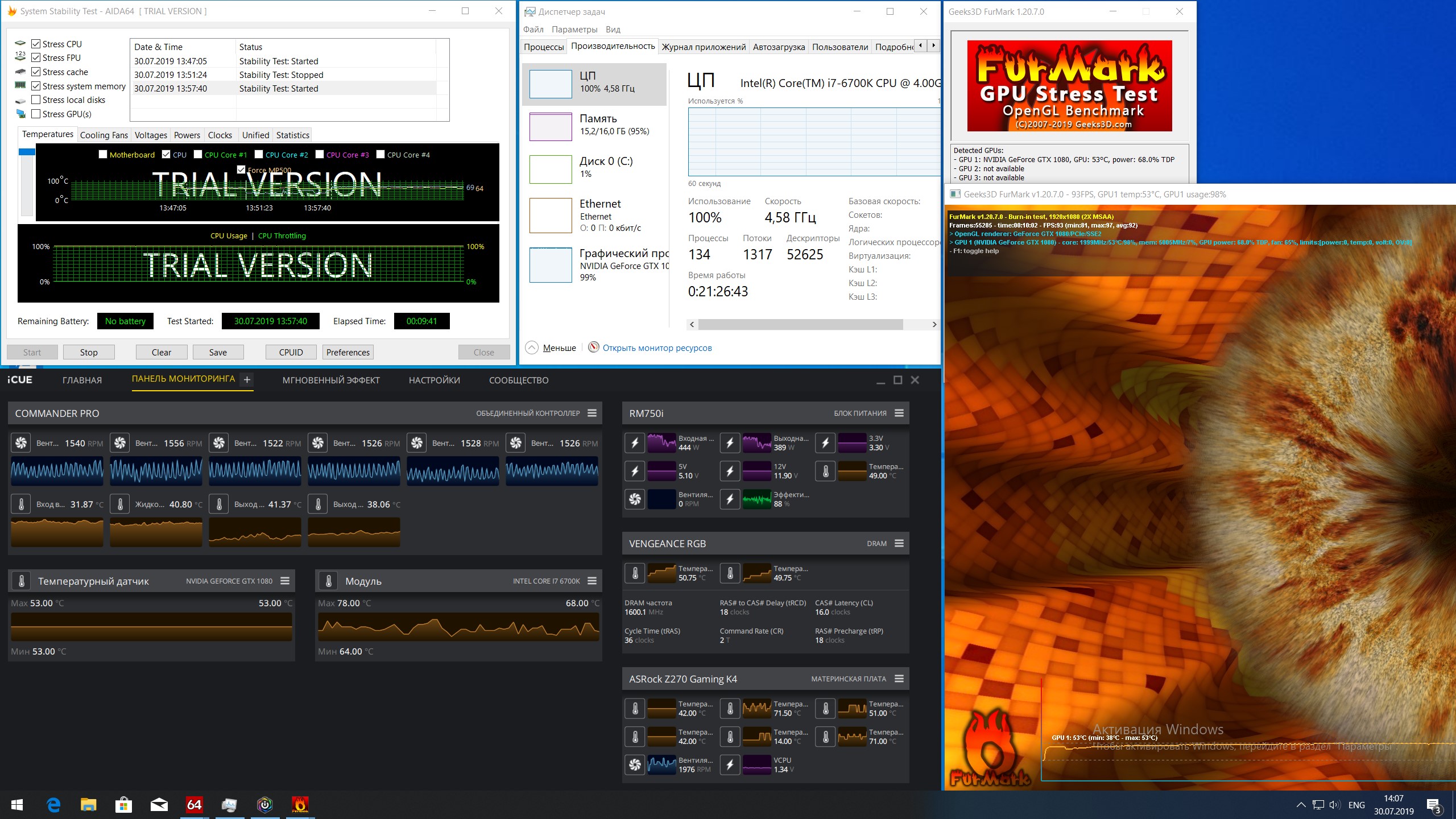
Task: Click the VCPU 1.34 V voltage icon
Action: coord(730,764)
